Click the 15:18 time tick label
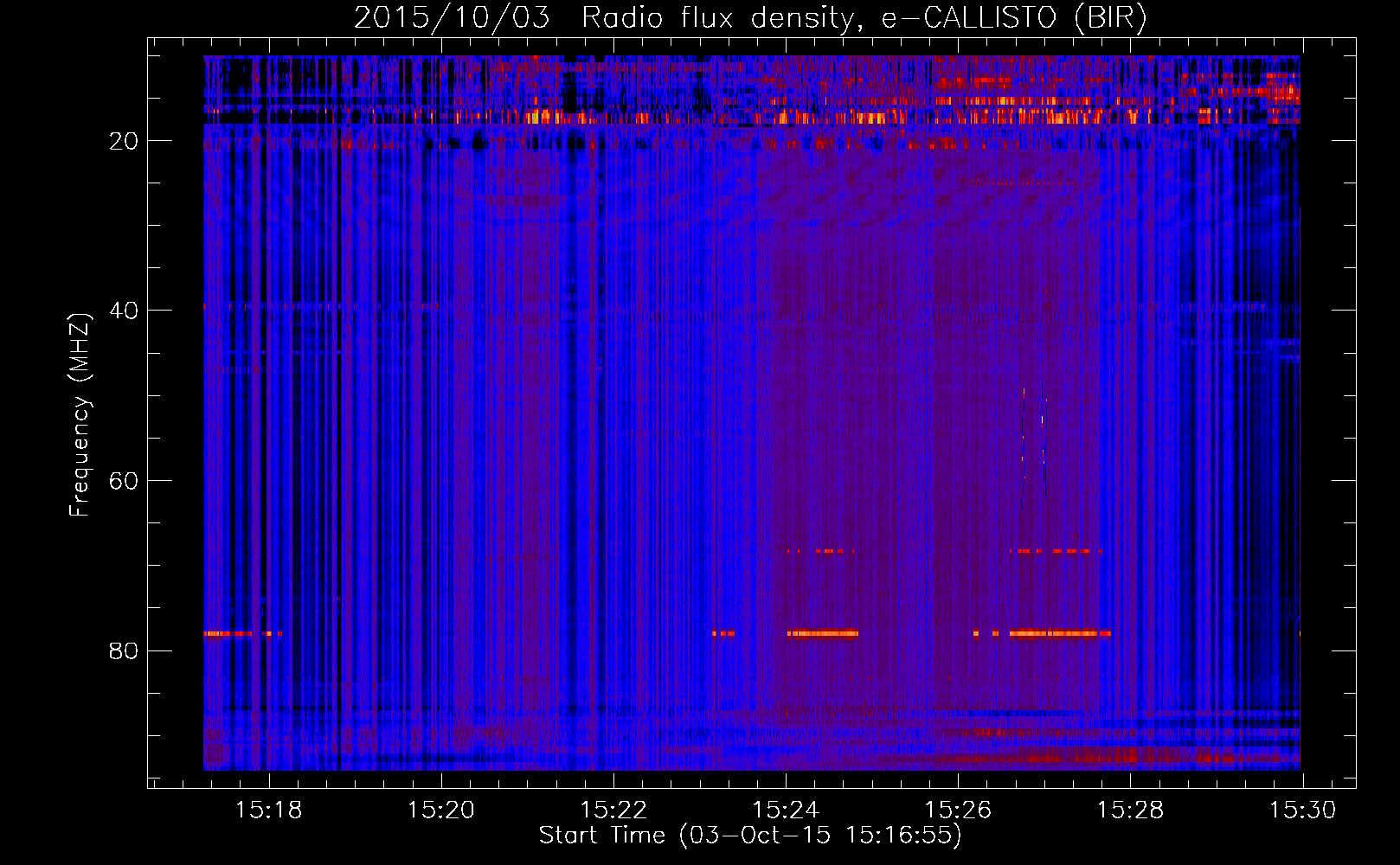1400x865 pixels. click(269, 811)
